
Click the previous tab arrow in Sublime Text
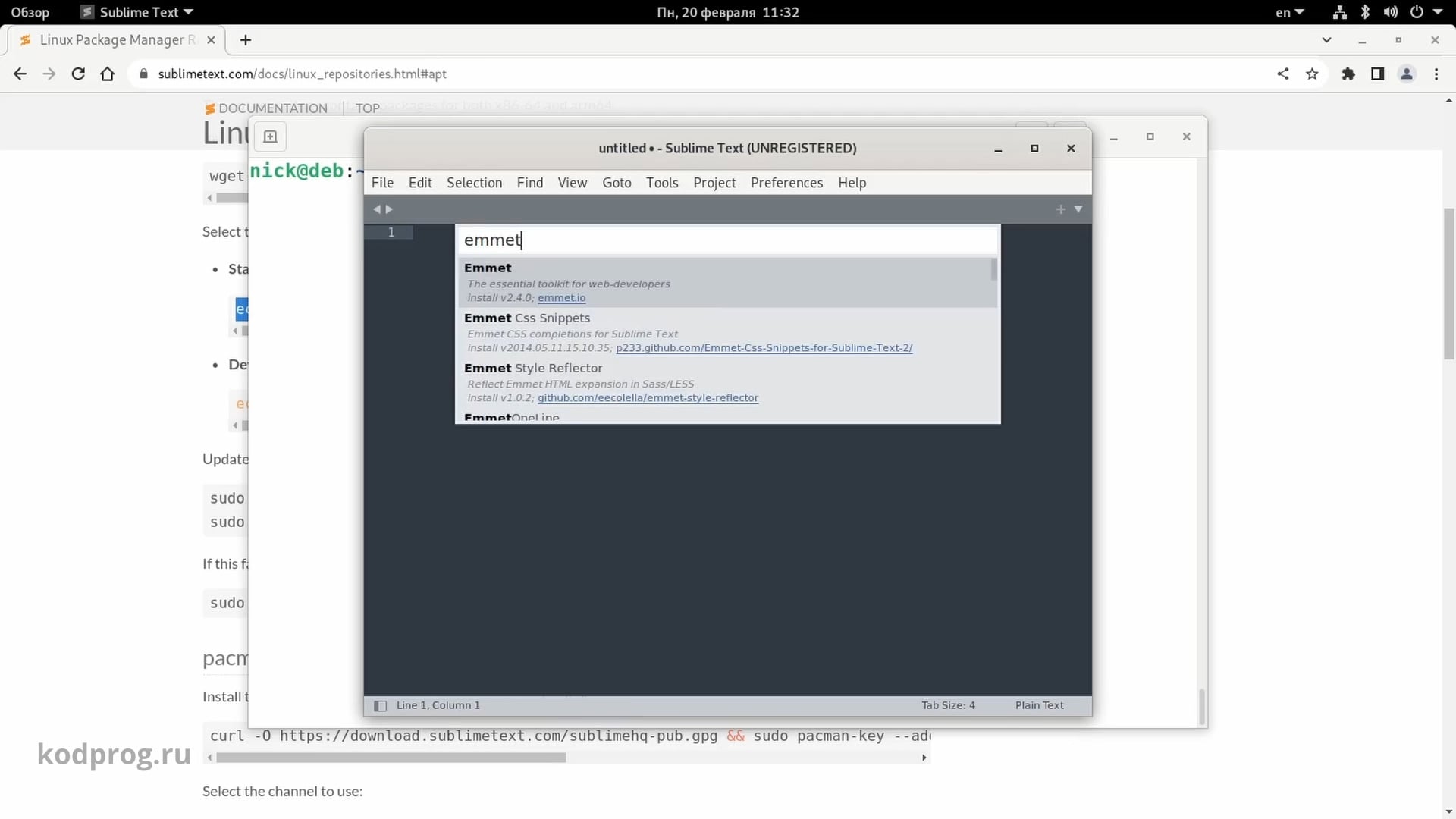click(x=377, y=209)
